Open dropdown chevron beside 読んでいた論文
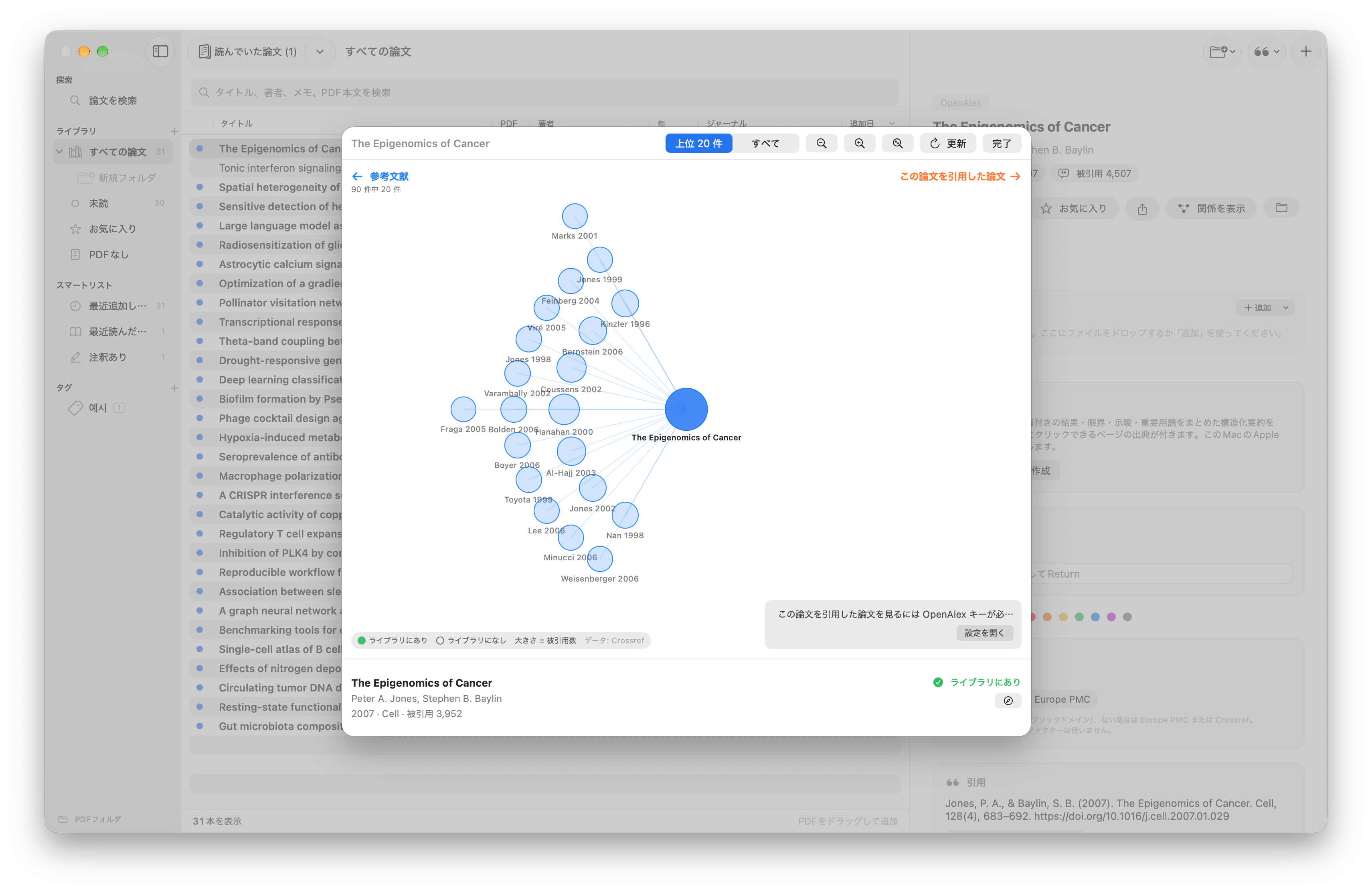The height and width of the screenshot is (892, 1372). 320,51
